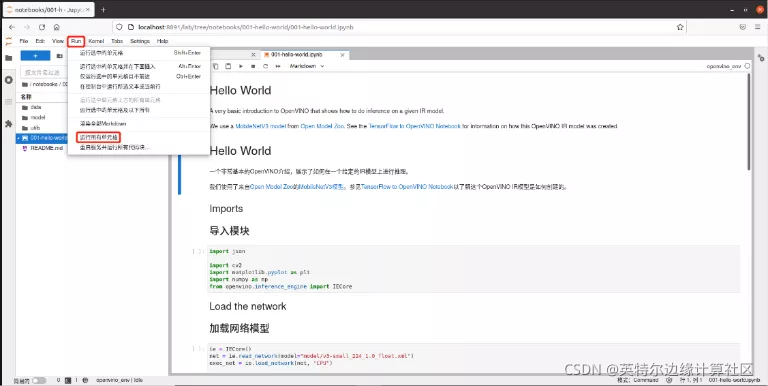
Task: Choose Run all cells menu entry
Action: point(139,137)
